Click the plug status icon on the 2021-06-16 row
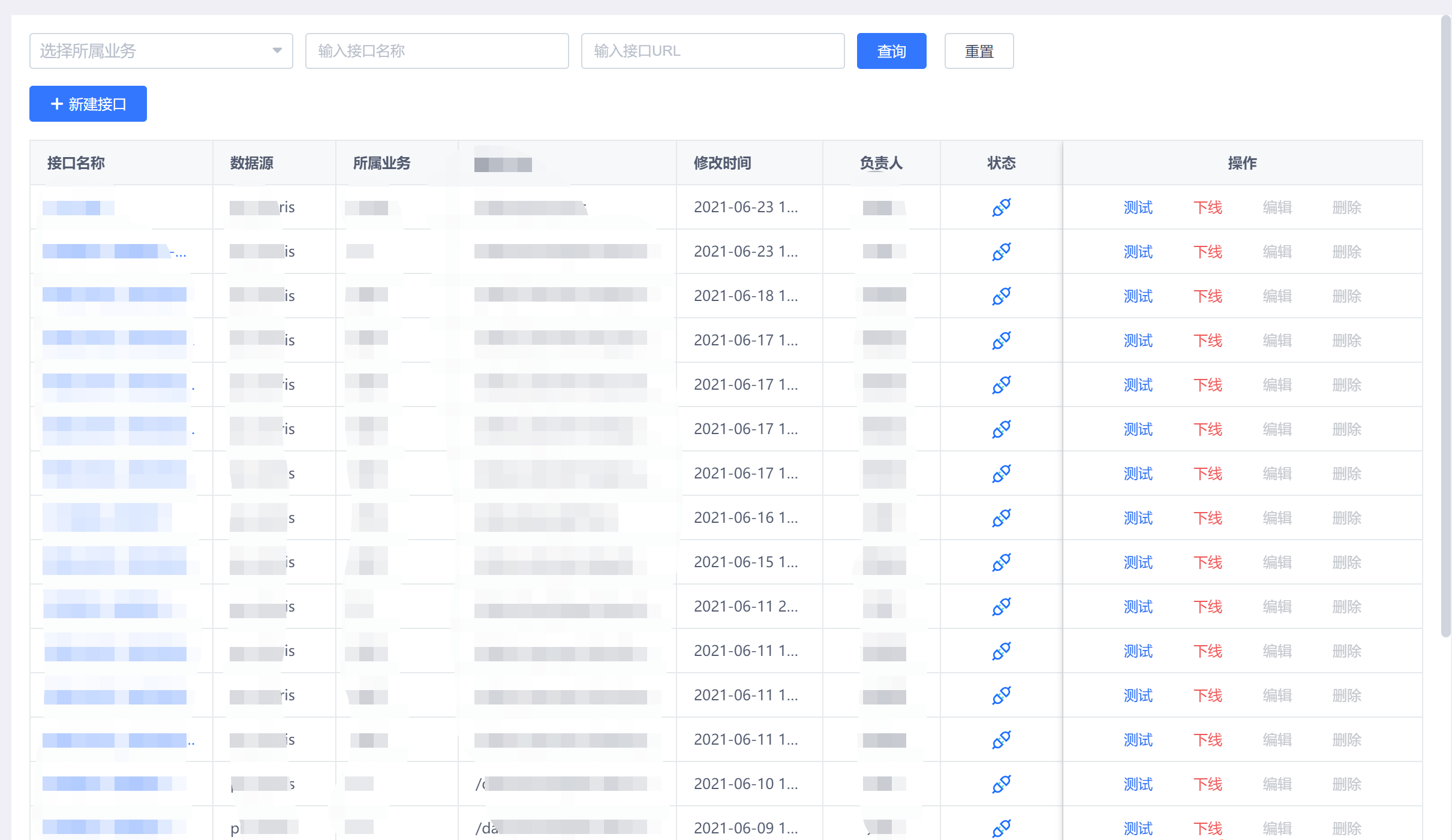Viewport: 1452px width, 840px height. (1001, 517)
